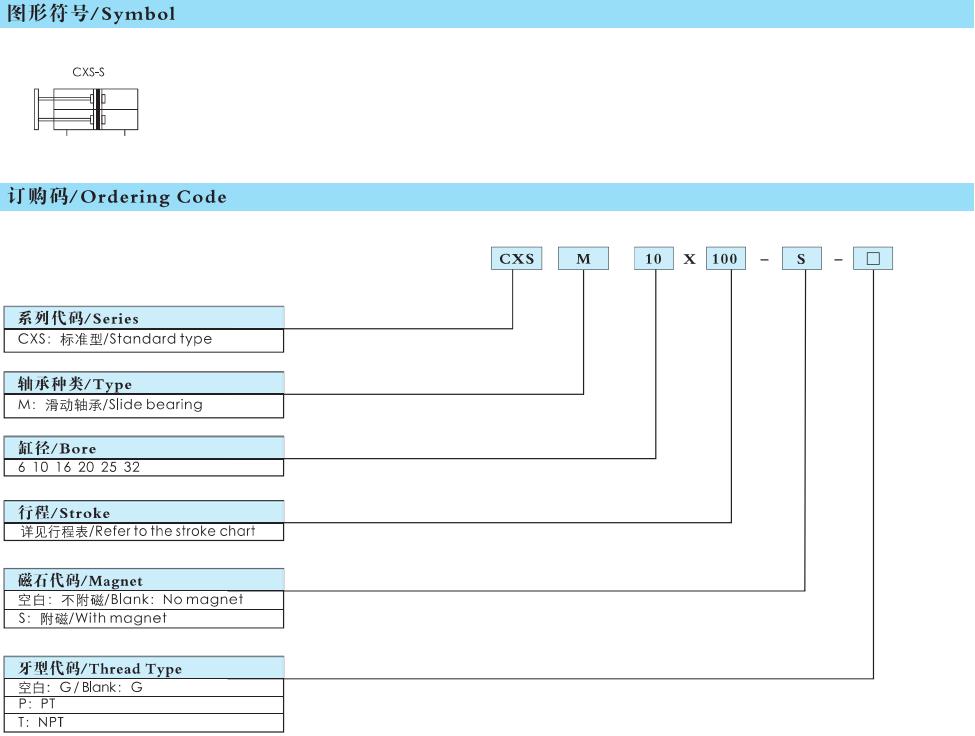Screen dimensions: 975x736
Task: Select the S: With magnet option
Action: (144, 619)
